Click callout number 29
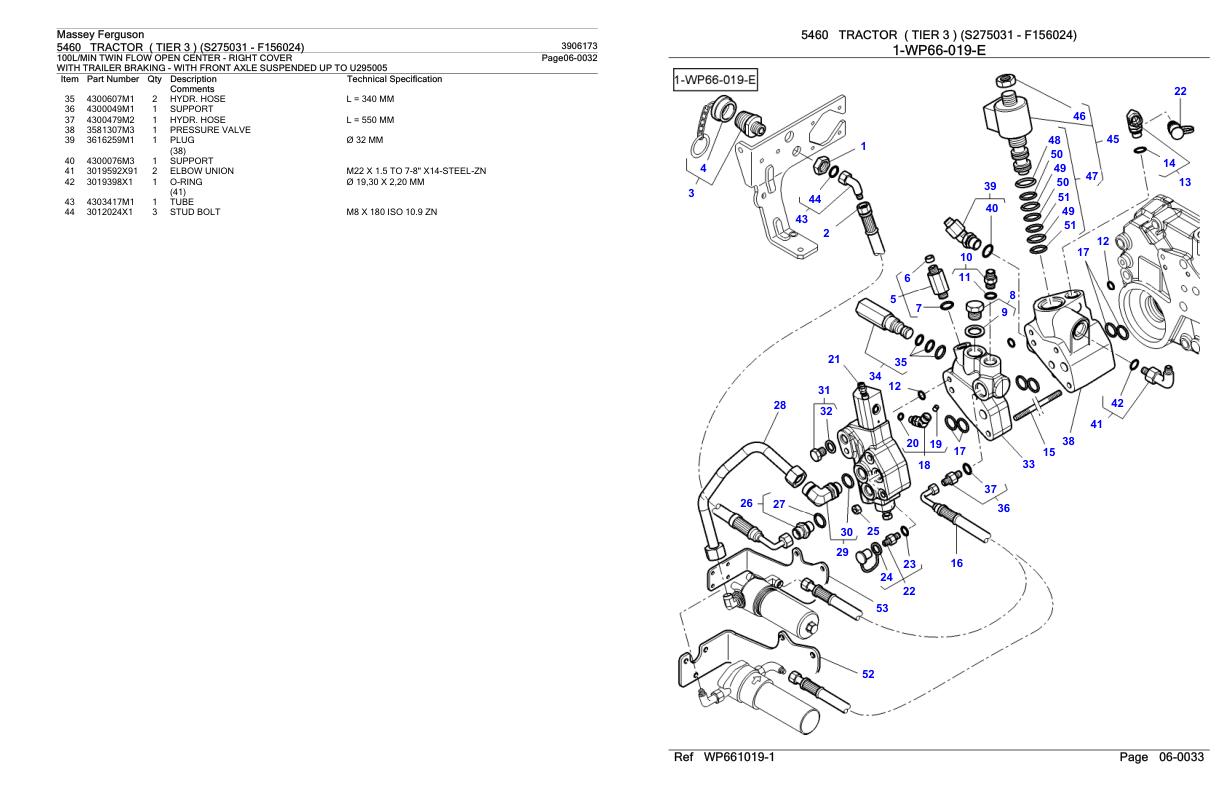The height and width of the screenshot is (792, 1224). click(842, 552)
